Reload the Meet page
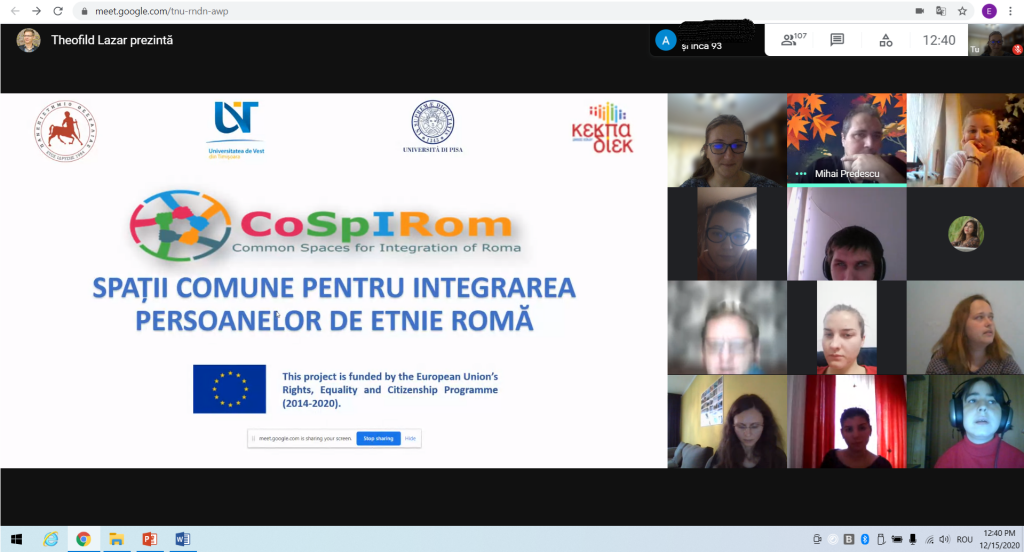Screen dimensions: 1024x552 click(58, 11)
